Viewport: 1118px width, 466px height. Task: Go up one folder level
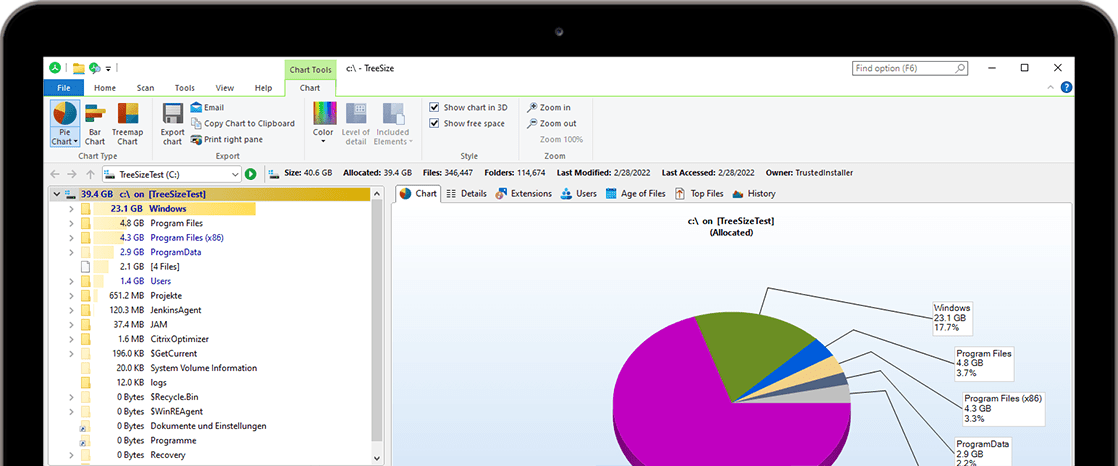[x=90, y=174]
